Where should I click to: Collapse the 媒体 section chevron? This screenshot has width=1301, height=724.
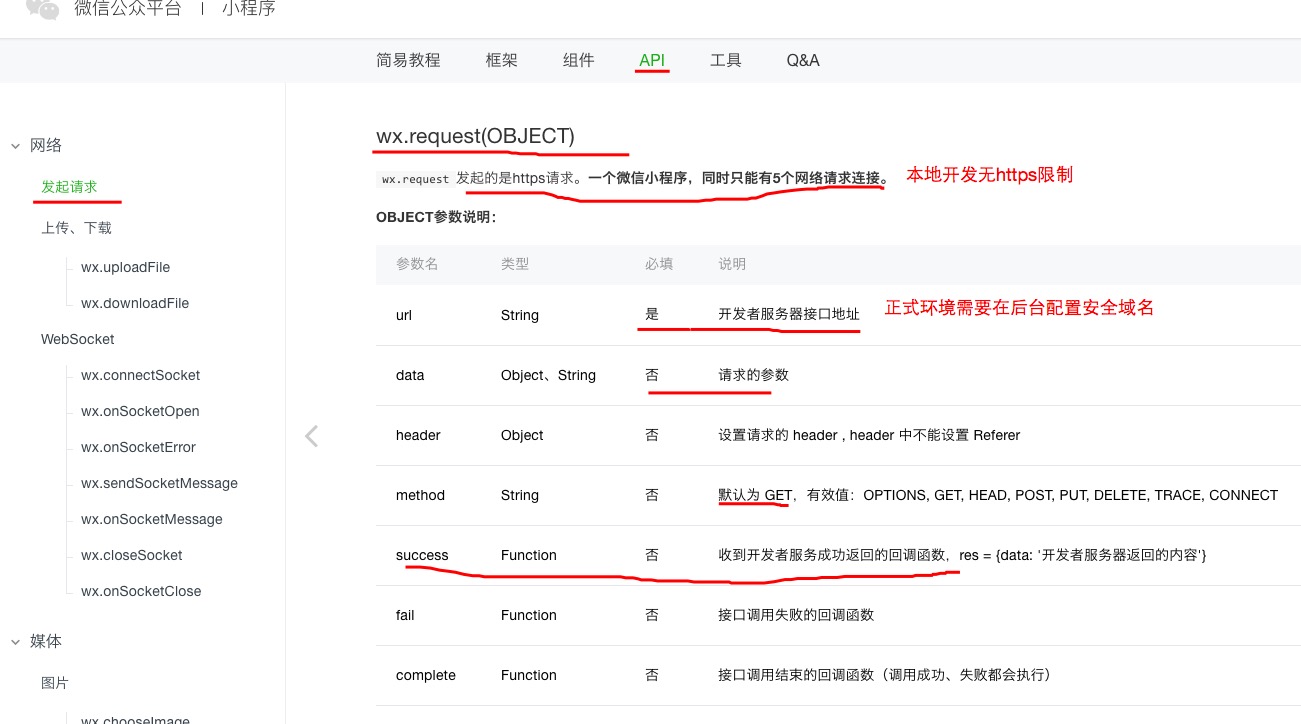coord(16,642)
